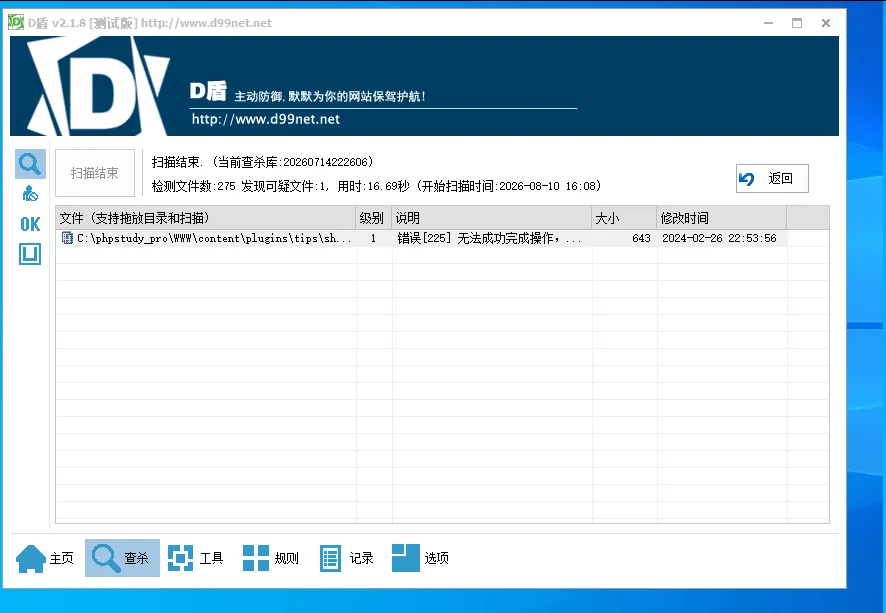The height and width of the screenshot is (613, 886).
Task: Select the magnifier scan icon in left sidebar
Action: pos(30,164)
